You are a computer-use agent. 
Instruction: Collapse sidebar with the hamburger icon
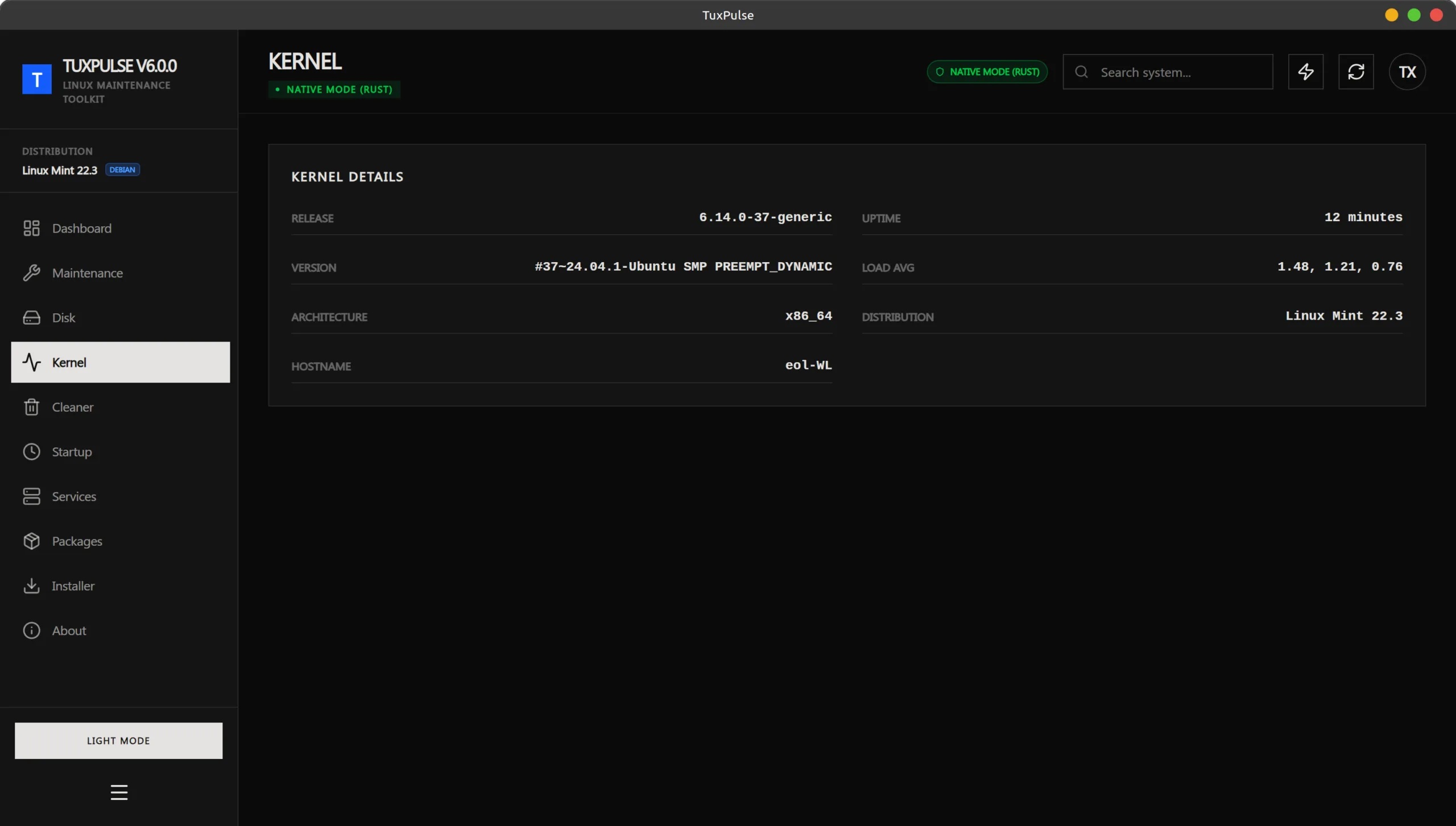tap(119, 792)
